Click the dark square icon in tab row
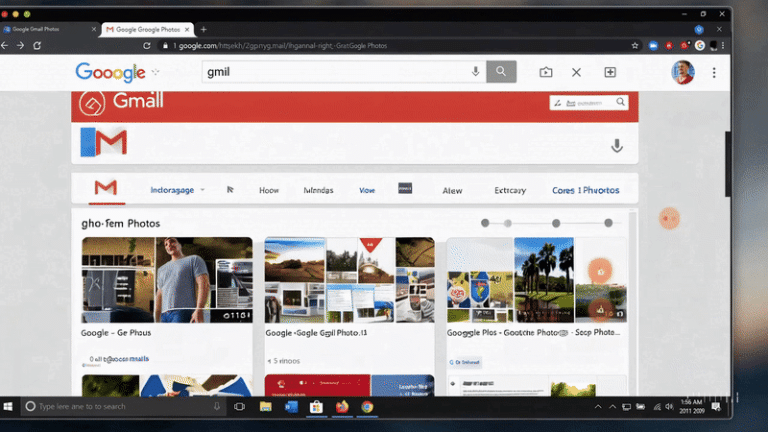This screenshot has width=768, height=432. point(405,188)
